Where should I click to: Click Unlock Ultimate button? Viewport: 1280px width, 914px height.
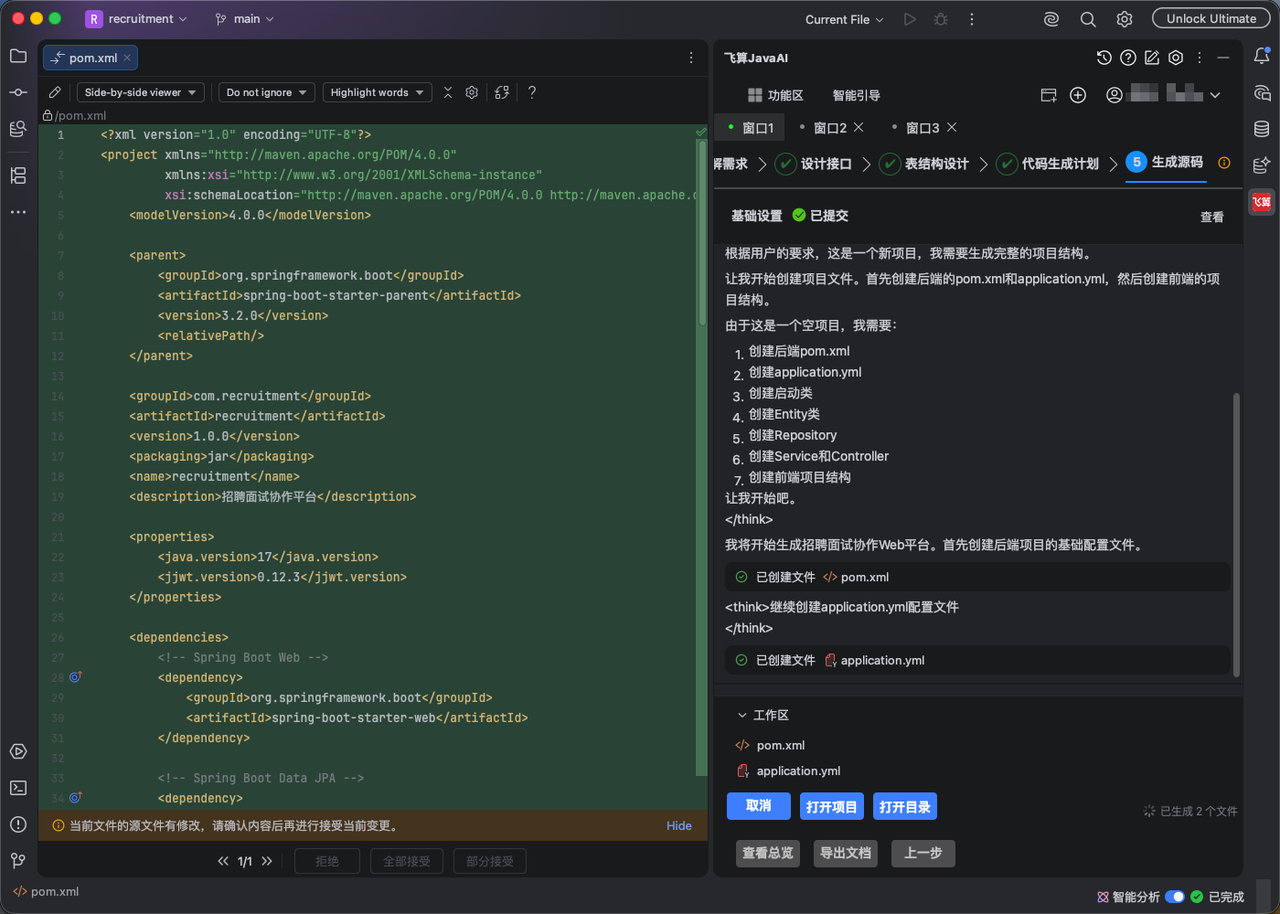1211,19
